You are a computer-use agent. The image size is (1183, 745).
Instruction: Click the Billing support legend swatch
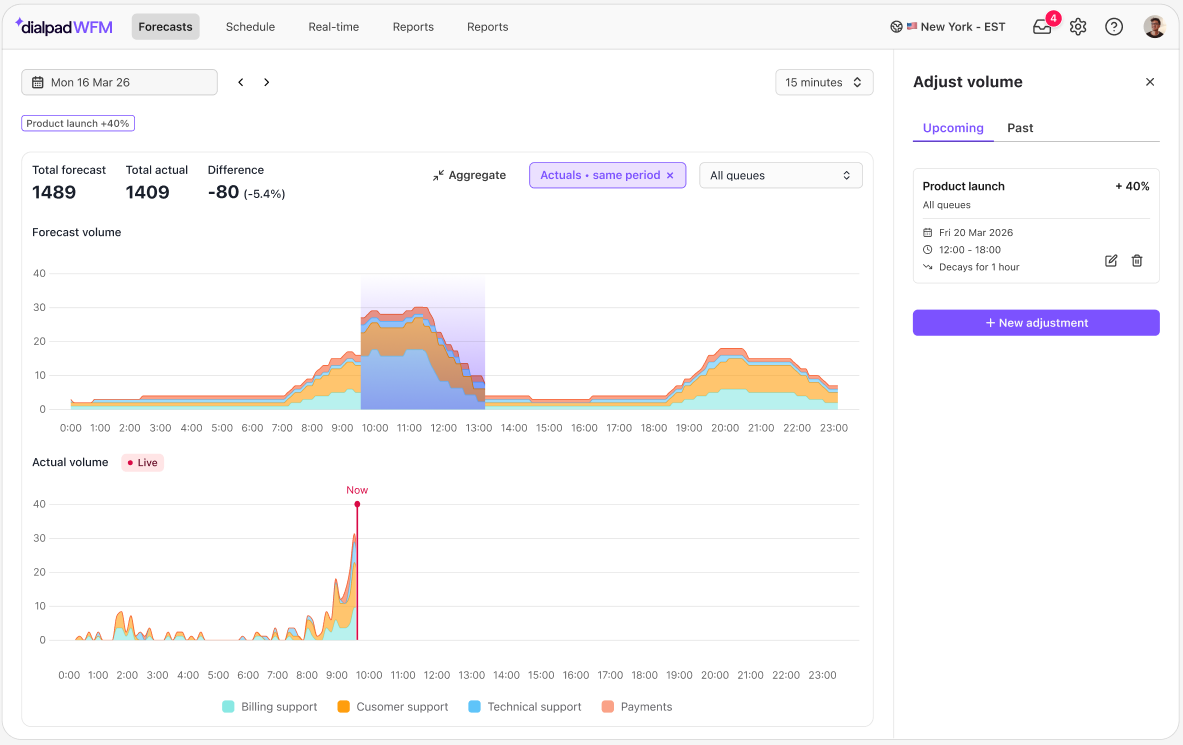click(x=228, y=707)
